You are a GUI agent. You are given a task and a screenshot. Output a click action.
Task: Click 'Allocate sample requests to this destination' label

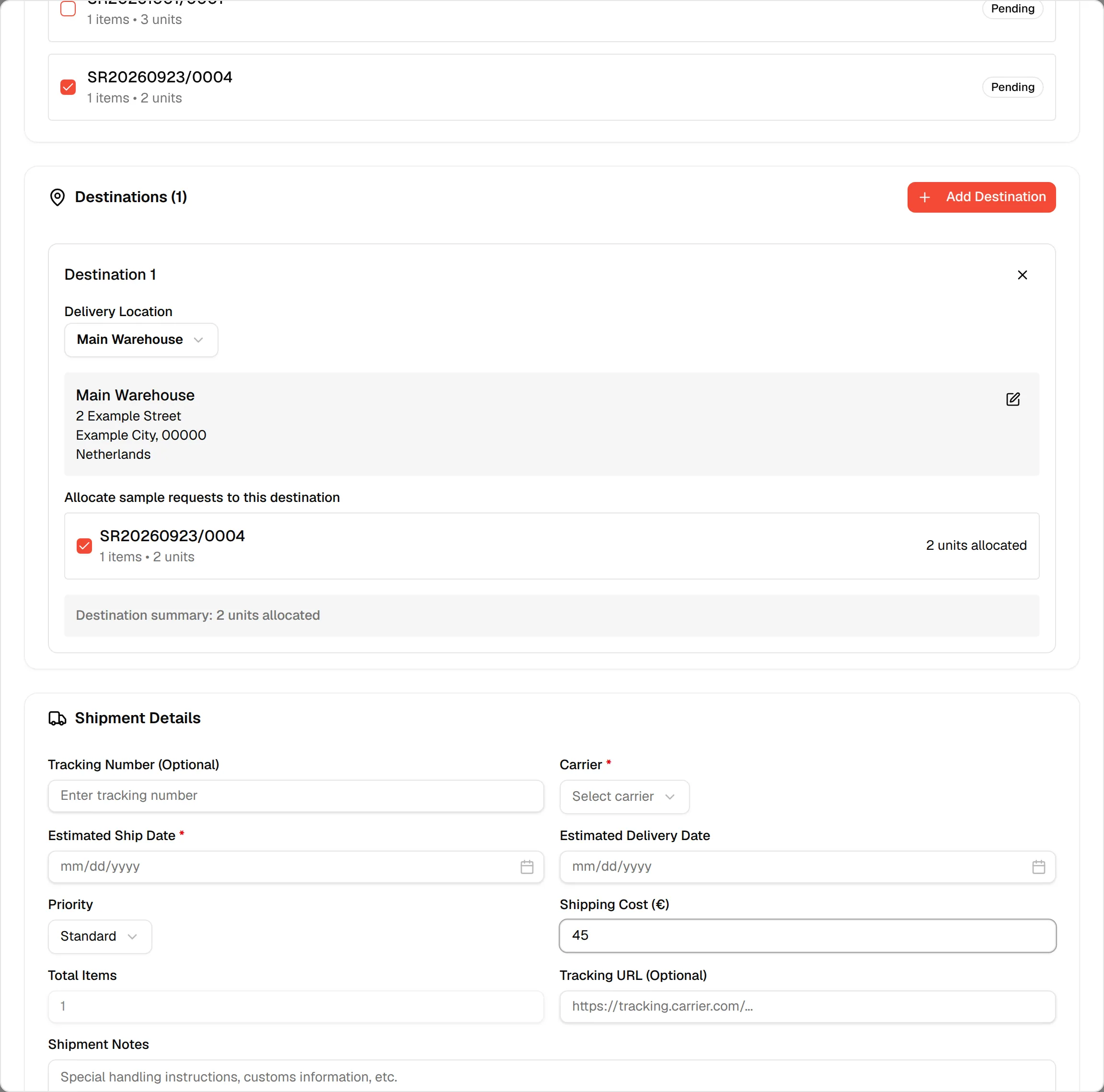tap(202, 498)
